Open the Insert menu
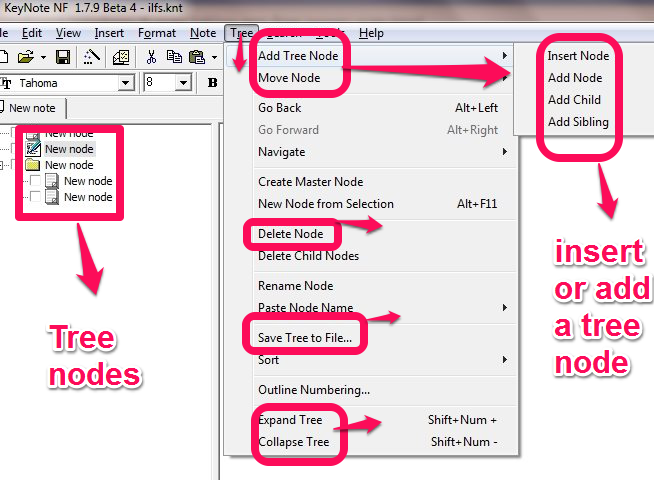The height and width of the screenshot is (480, 654). pos(109,33)
